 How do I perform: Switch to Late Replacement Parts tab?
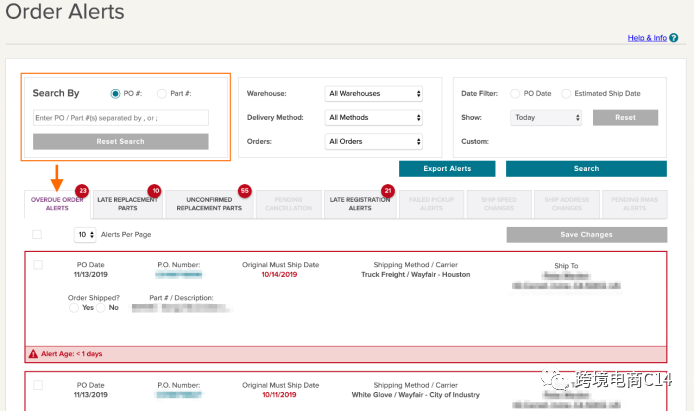point(127,204)
